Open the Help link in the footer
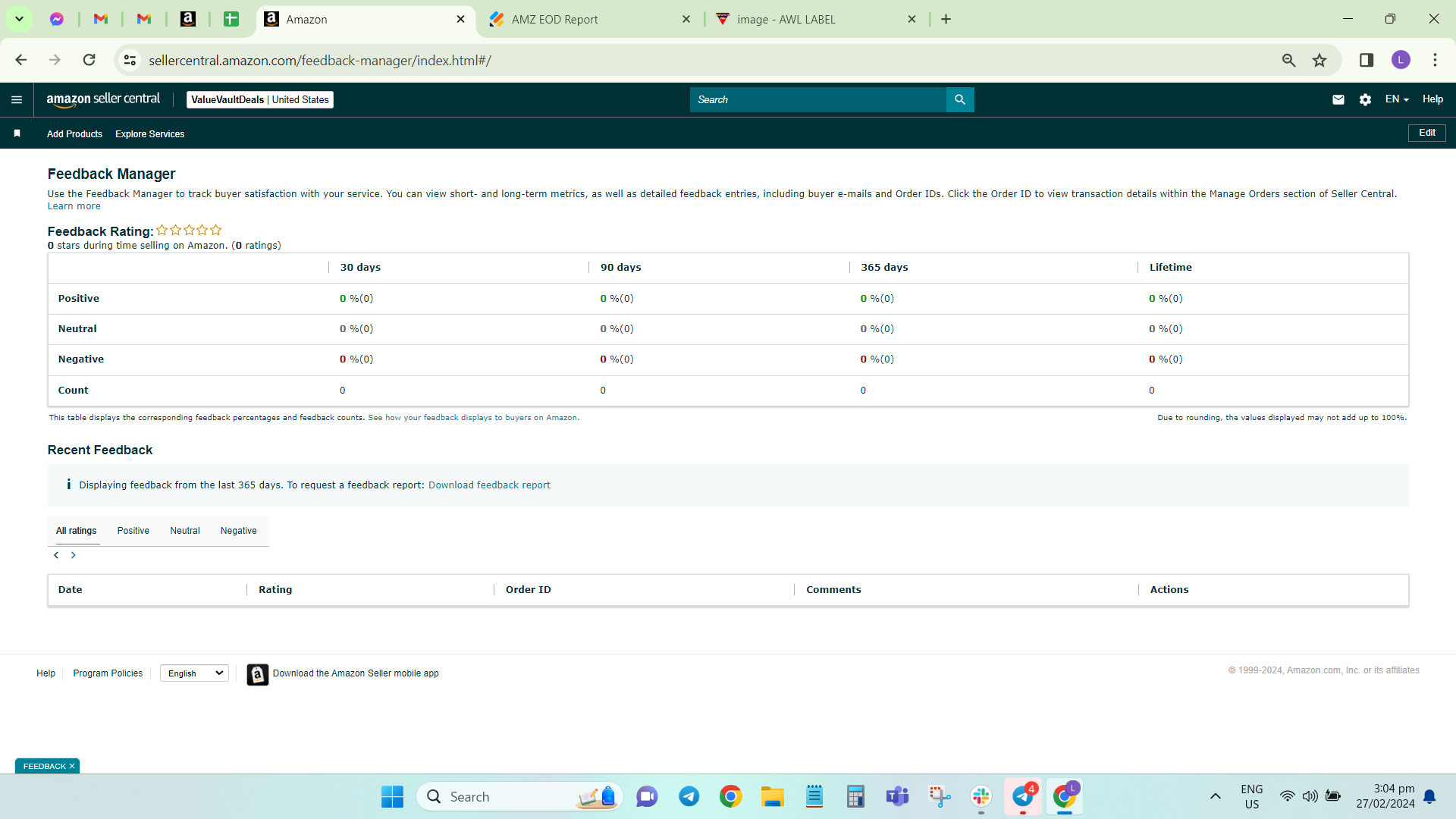 (45, 673)
